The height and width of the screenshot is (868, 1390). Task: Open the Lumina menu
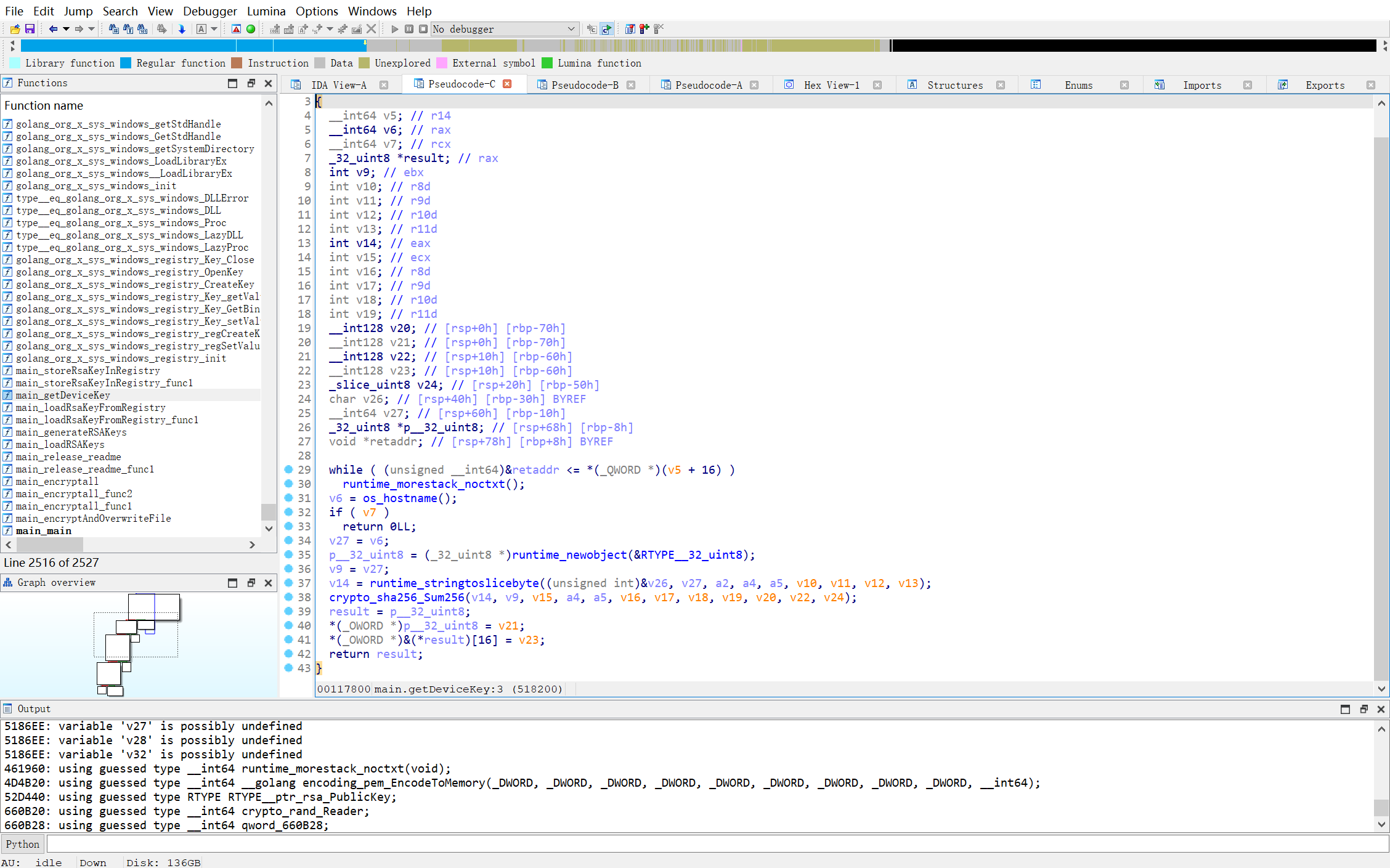(x=266, y=11)
